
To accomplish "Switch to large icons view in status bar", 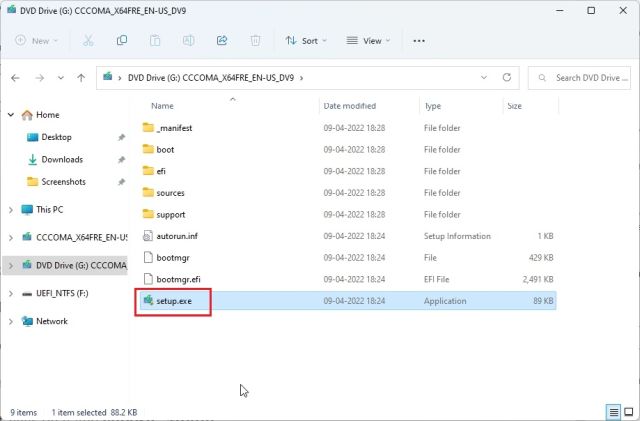I will pyautogui.click(x=629, y=412).
